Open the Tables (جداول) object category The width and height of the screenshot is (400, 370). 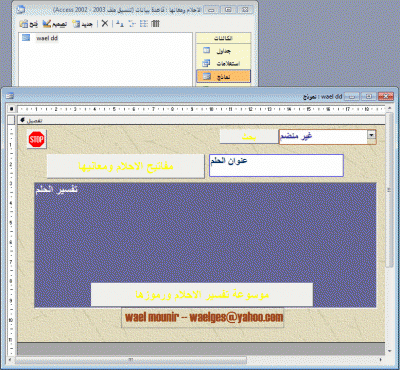point(223,51)
